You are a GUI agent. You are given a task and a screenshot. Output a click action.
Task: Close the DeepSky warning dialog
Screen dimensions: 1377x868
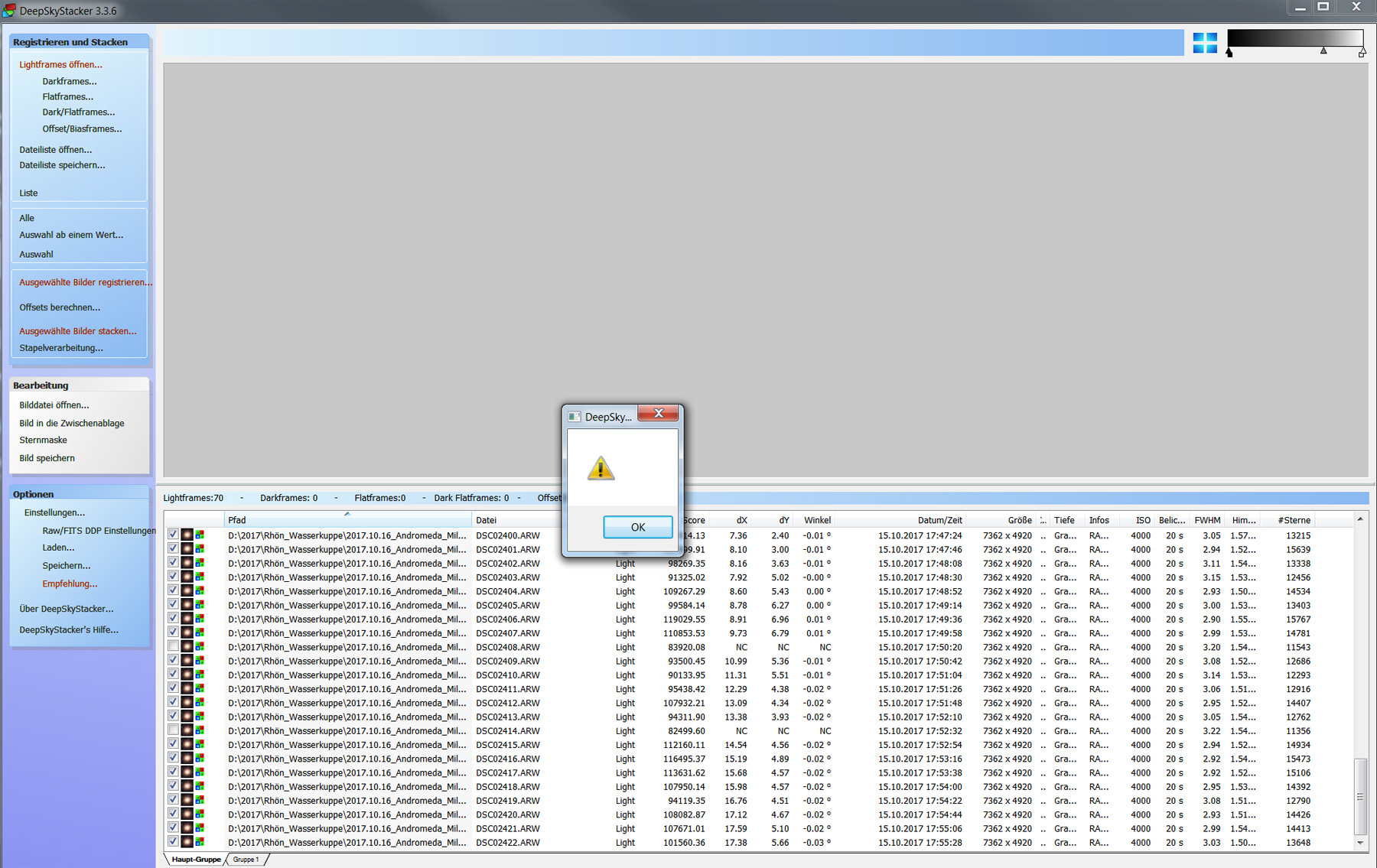(x=658, y=414)
